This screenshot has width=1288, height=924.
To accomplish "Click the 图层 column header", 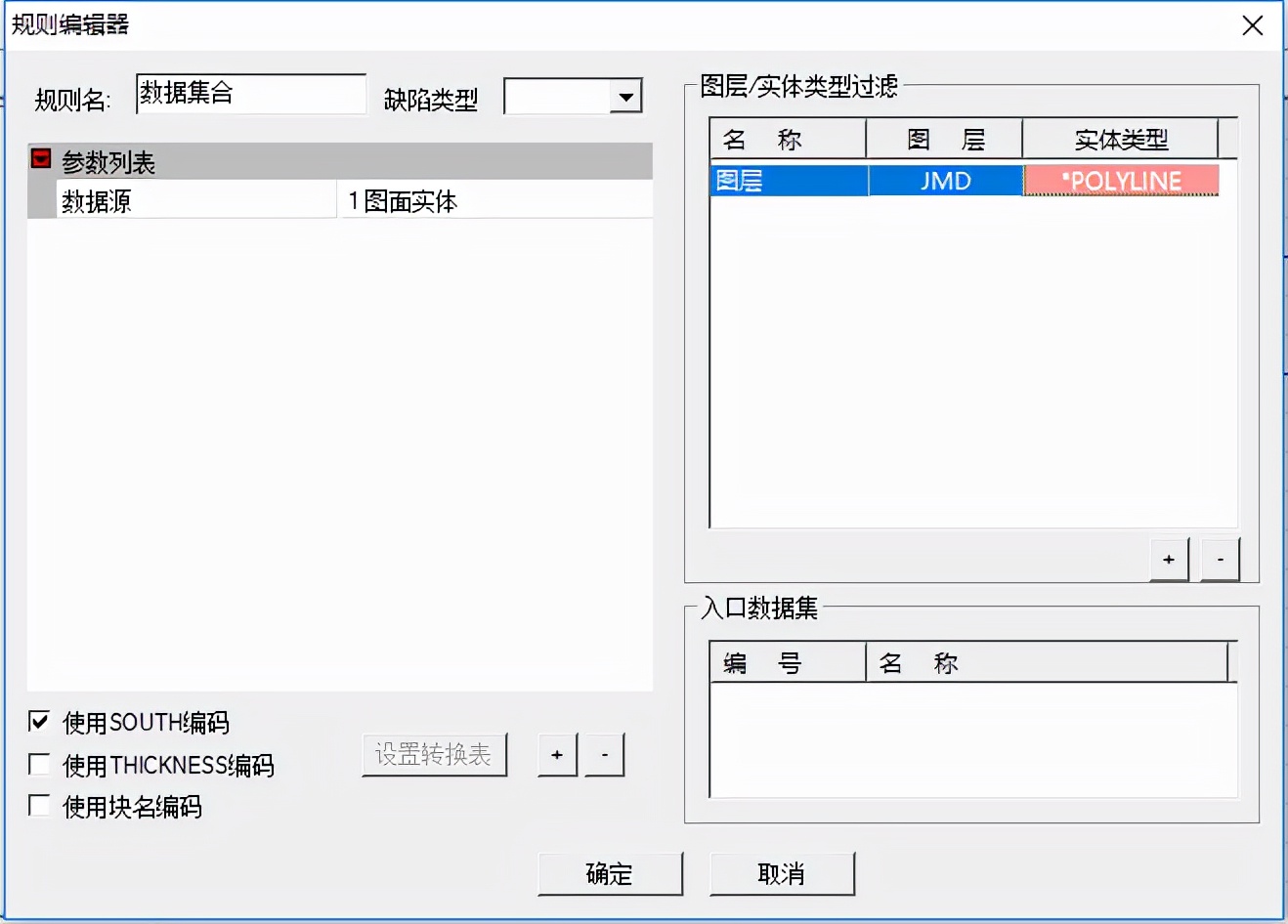I will (944, 139).
